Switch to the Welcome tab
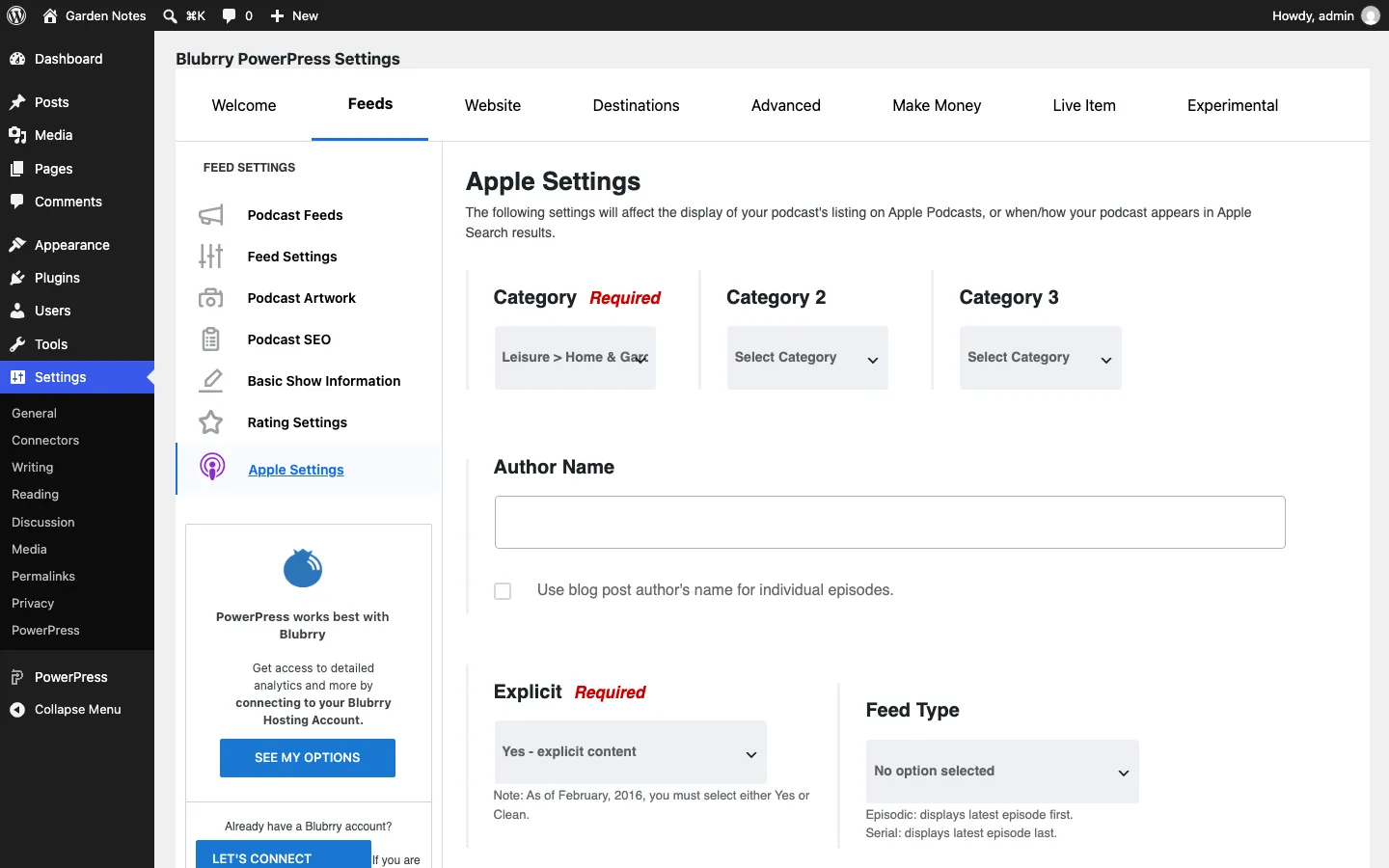1389x868 pixels. click(x=244, y=106)
